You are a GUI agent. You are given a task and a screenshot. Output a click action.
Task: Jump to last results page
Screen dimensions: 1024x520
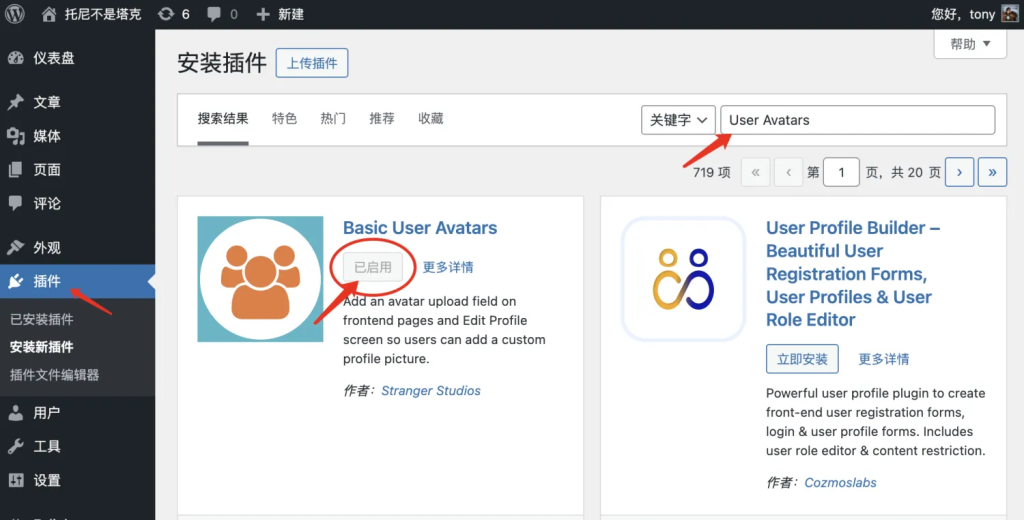992,172
